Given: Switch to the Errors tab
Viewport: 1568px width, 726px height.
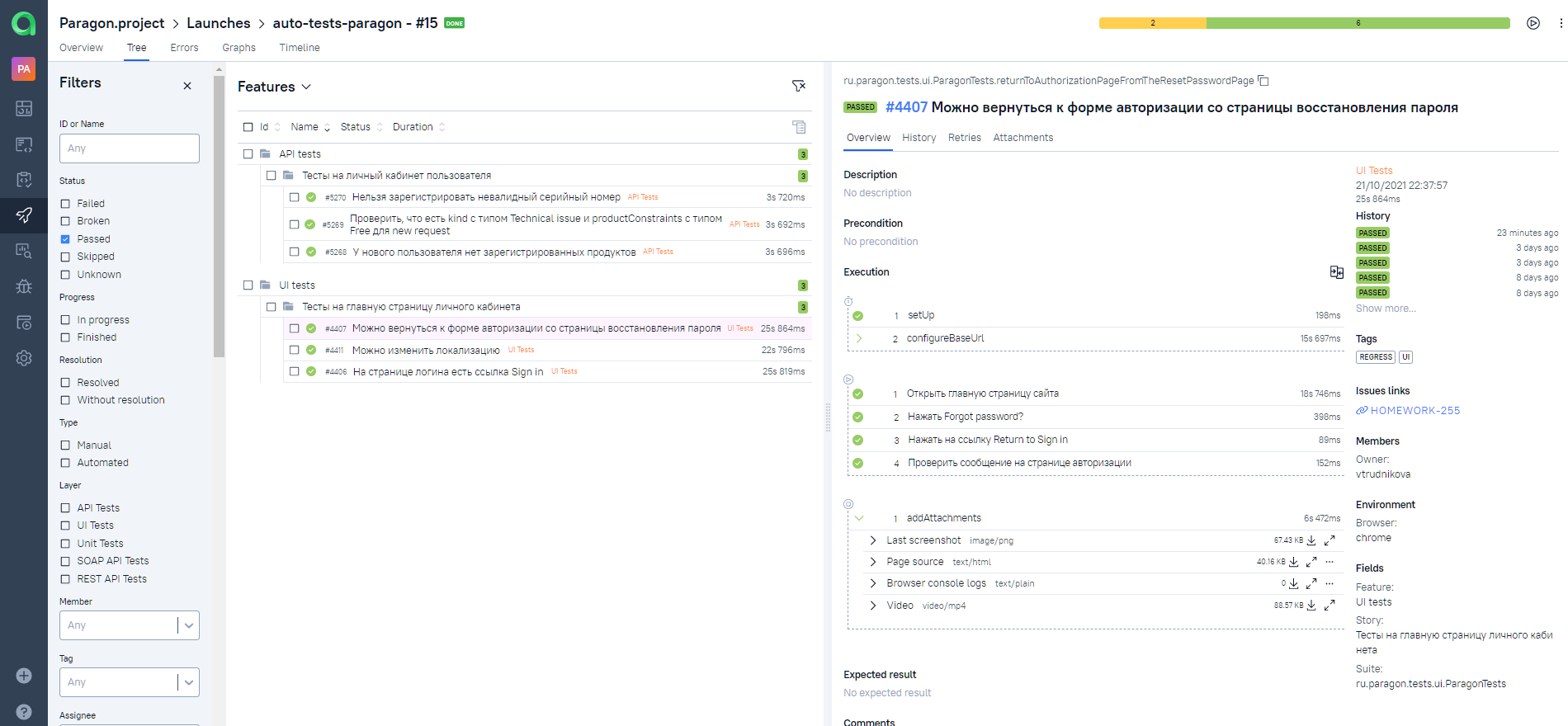Looking at the screenshot, I should click(184, 48).
